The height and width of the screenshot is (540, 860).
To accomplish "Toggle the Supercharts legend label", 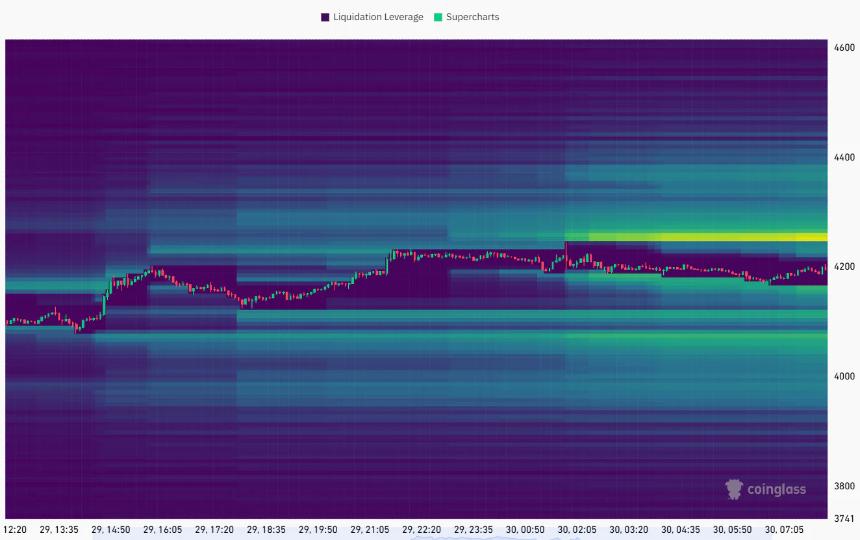I will [x=472, y=17].
